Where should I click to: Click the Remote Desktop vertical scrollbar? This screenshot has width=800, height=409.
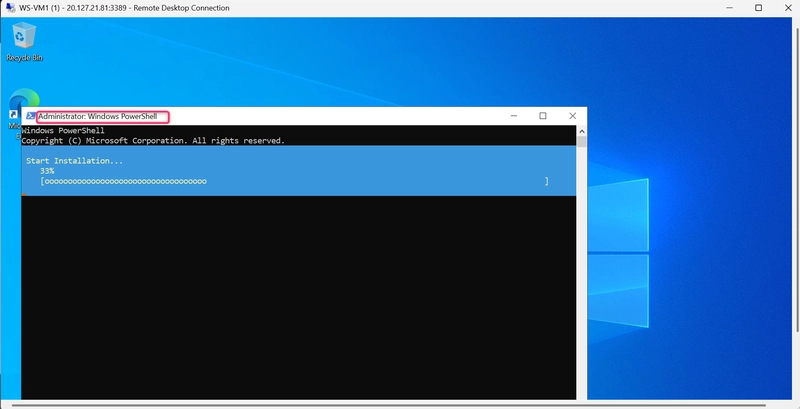click(796, 178)
